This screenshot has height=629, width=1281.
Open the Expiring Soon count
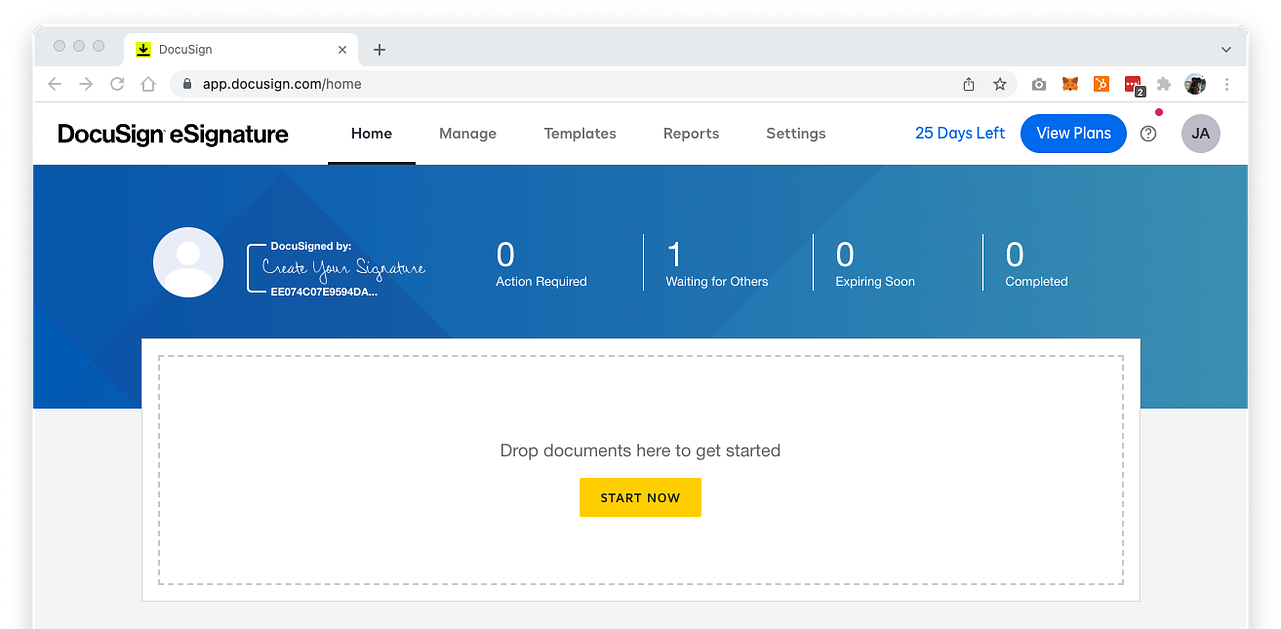[875, 264]
